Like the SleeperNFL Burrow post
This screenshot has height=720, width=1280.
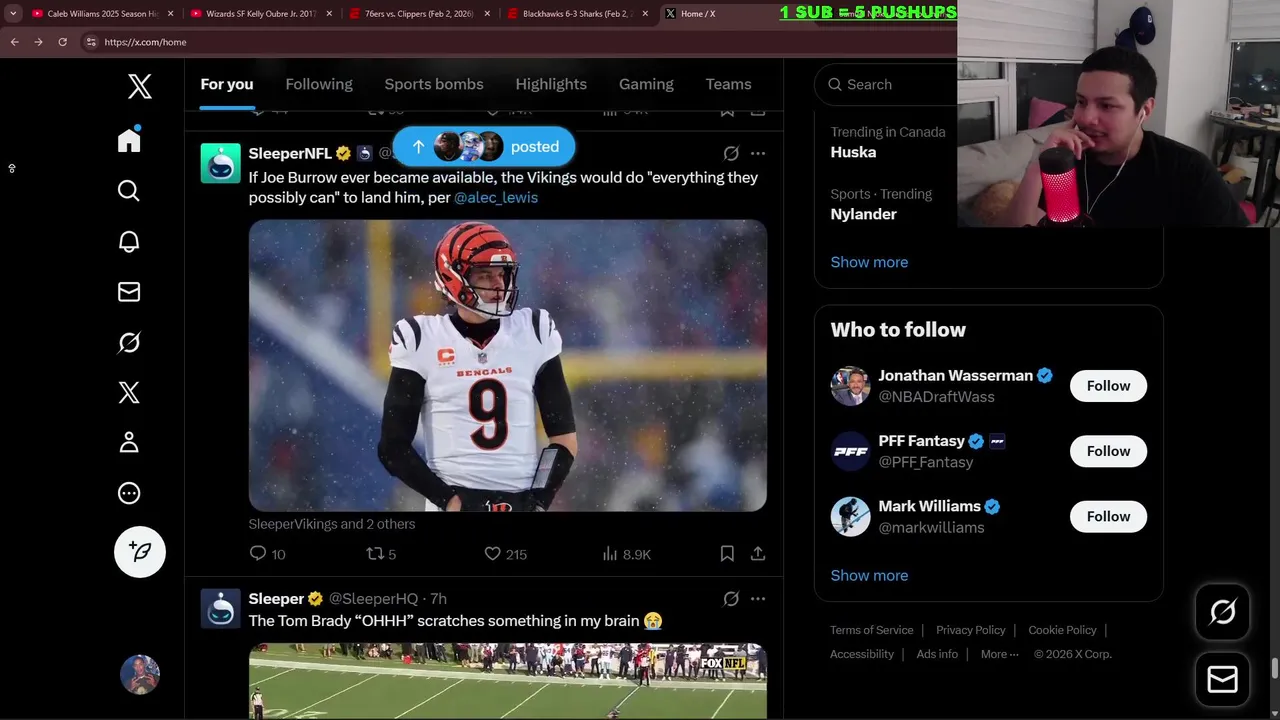505,554
